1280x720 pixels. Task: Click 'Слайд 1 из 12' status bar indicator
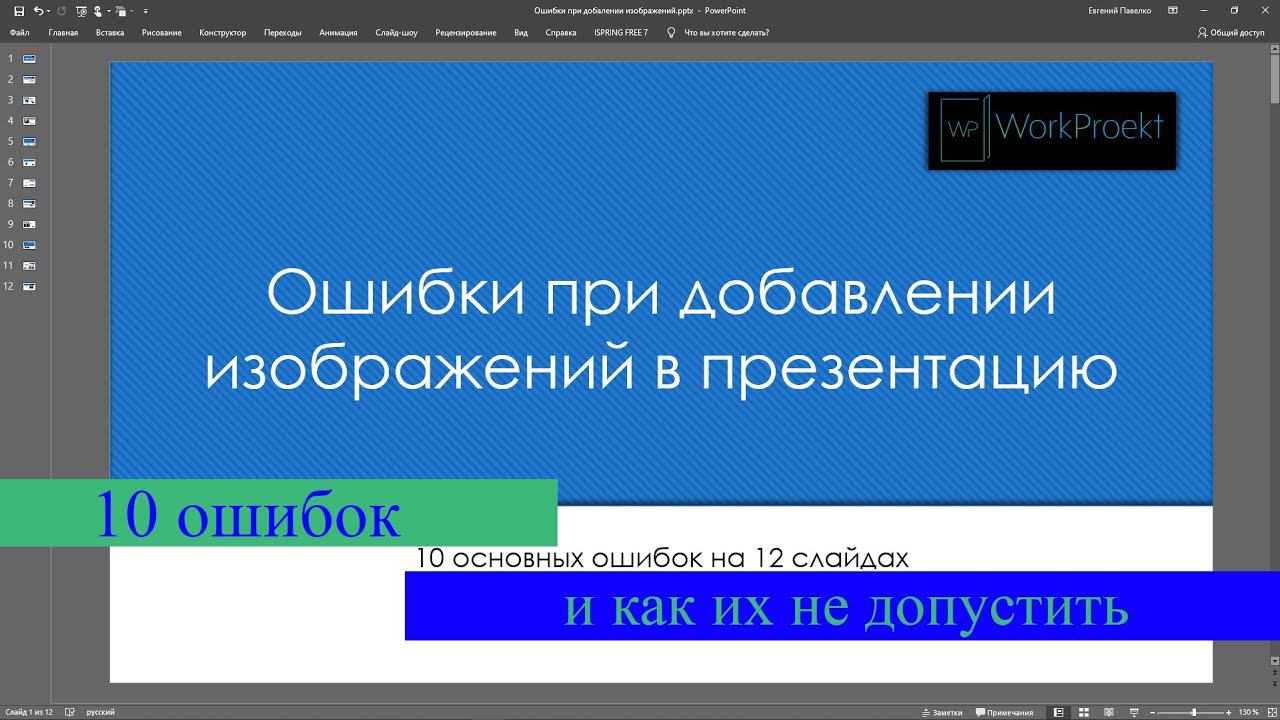[x=28, y=712]
